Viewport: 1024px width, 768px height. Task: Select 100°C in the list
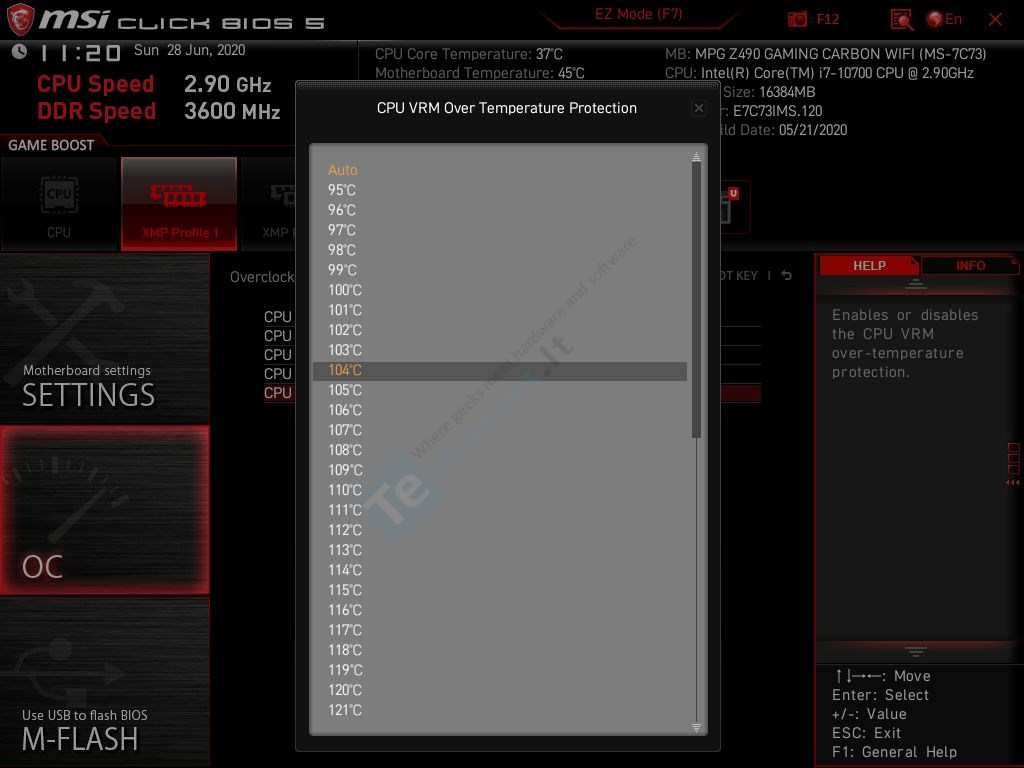click(500, 290)
